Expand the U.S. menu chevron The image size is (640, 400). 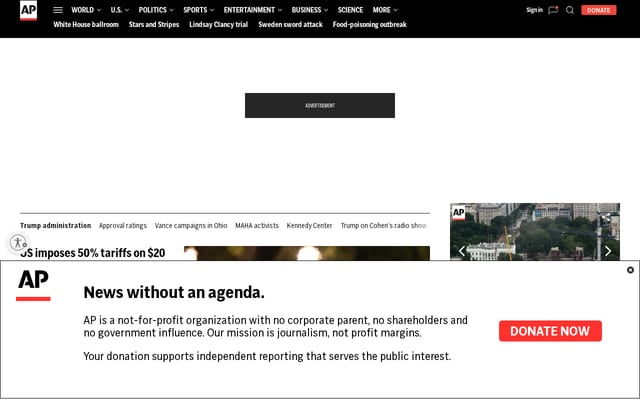(127, 10)
